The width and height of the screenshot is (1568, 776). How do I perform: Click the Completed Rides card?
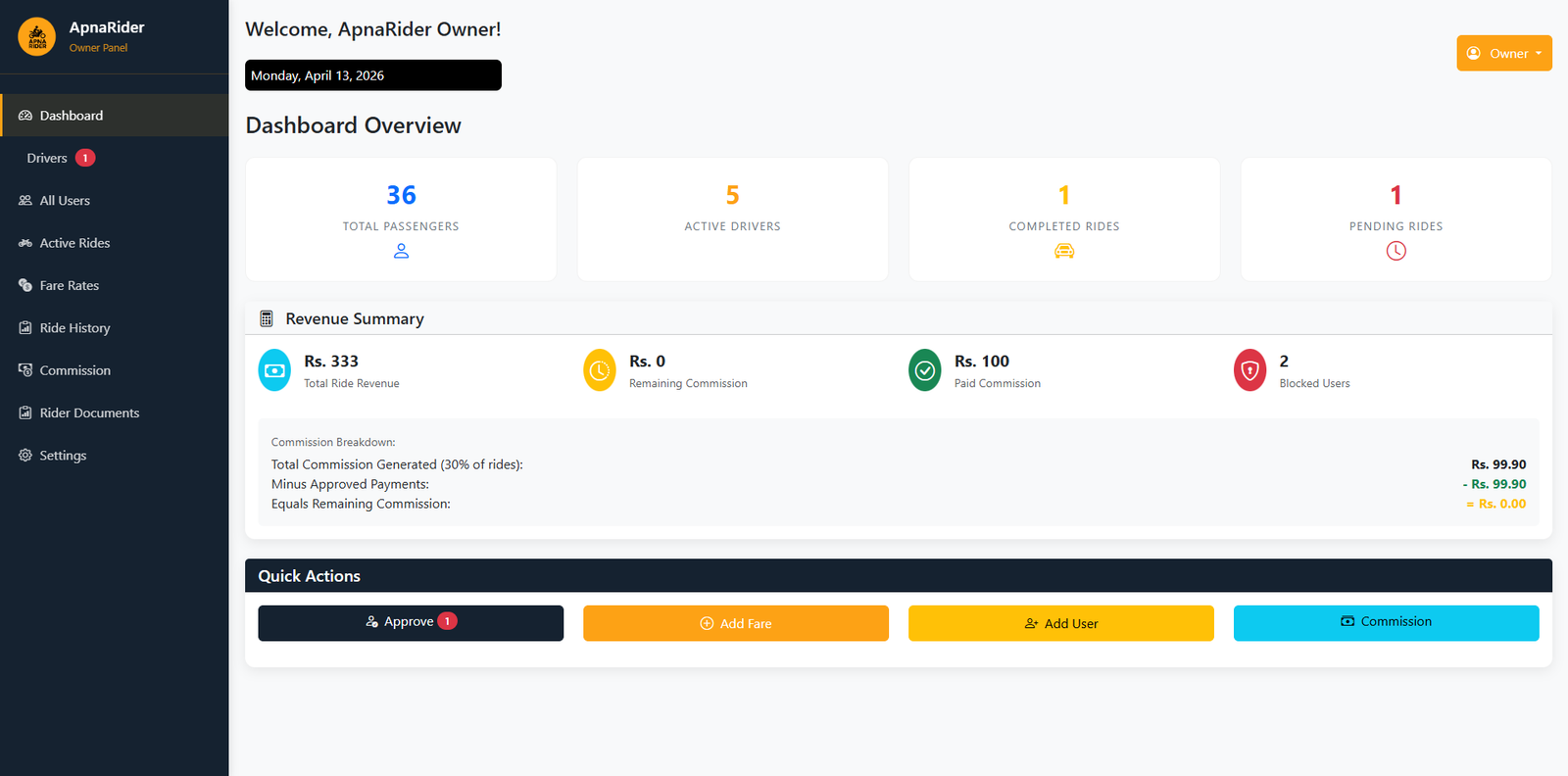(x=1064, y=219)
